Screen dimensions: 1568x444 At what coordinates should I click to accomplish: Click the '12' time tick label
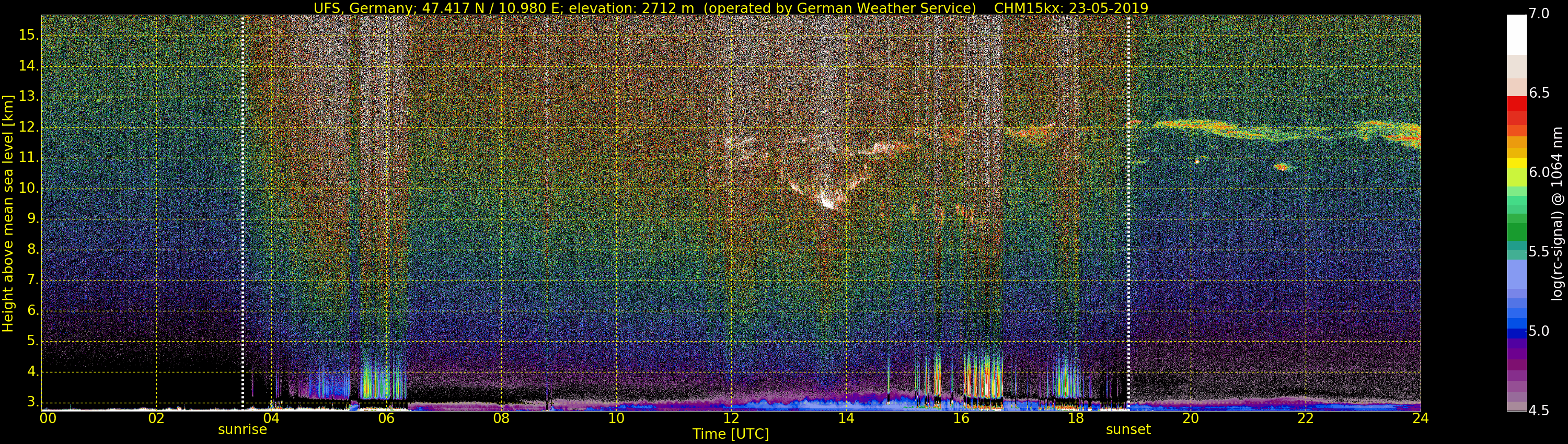(731, 418)
